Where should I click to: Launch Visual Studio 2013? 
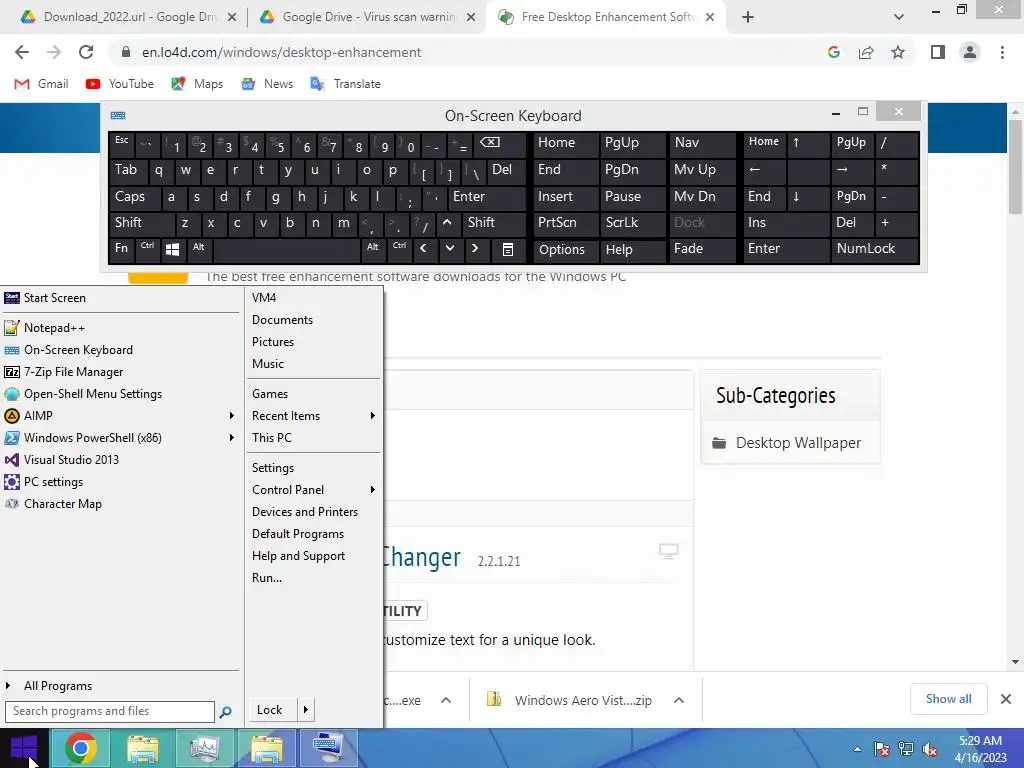point(121,460)
